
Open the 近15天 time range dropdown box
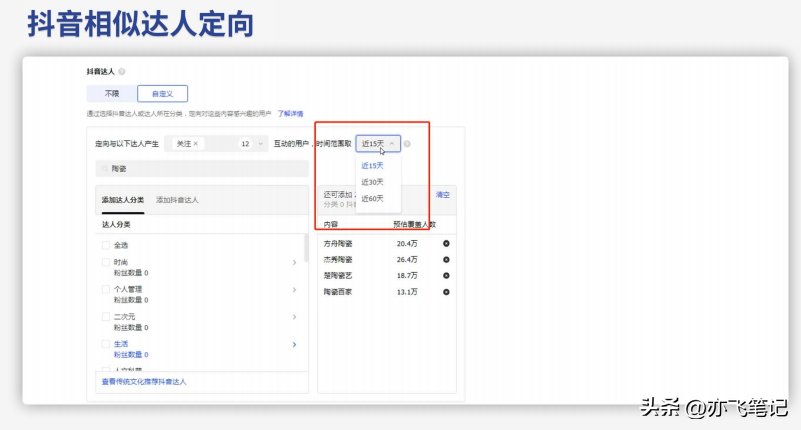(x=378, y=144)
